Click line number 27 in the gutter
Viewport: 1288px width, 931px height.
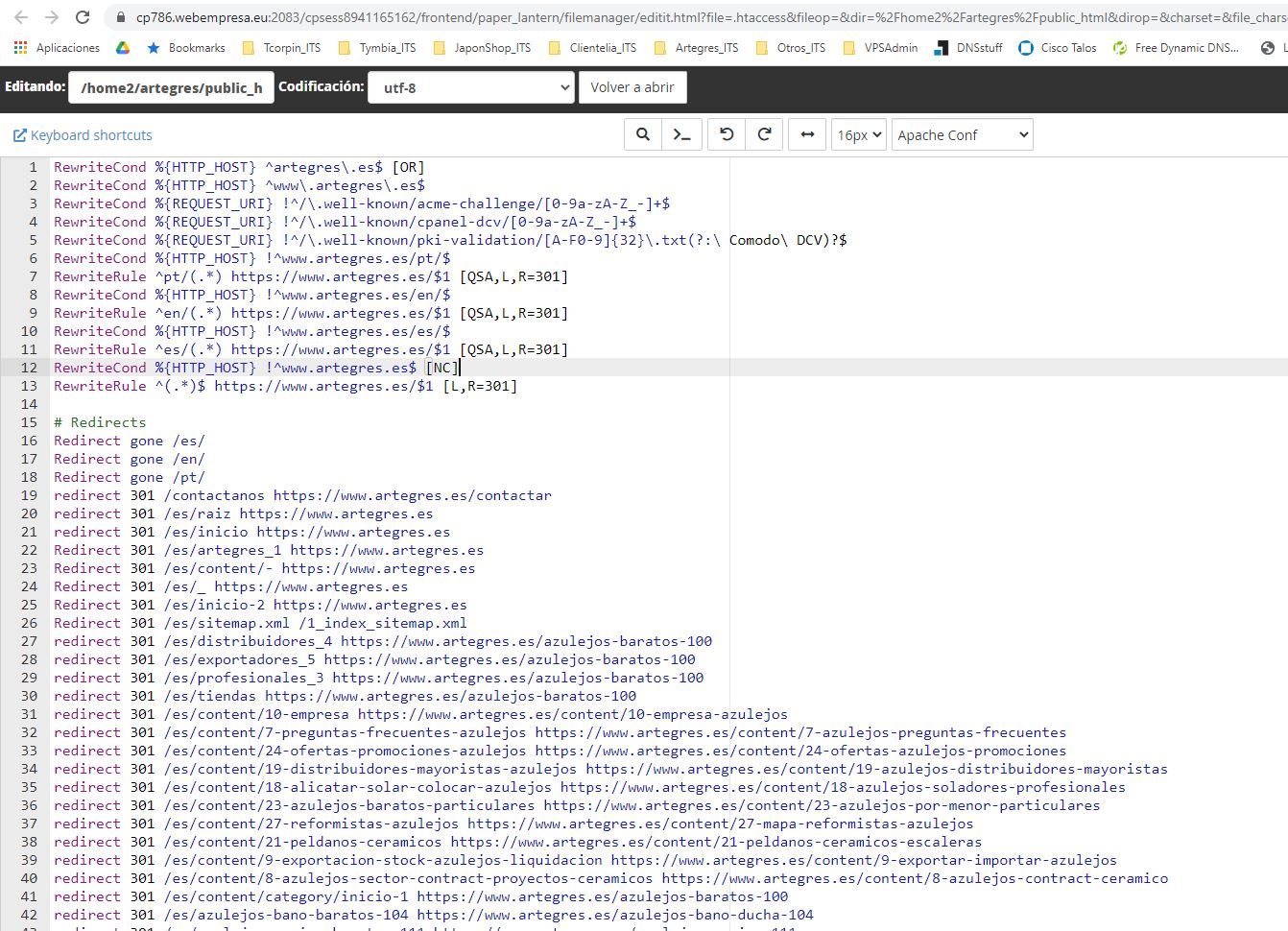tap(28, 641)
